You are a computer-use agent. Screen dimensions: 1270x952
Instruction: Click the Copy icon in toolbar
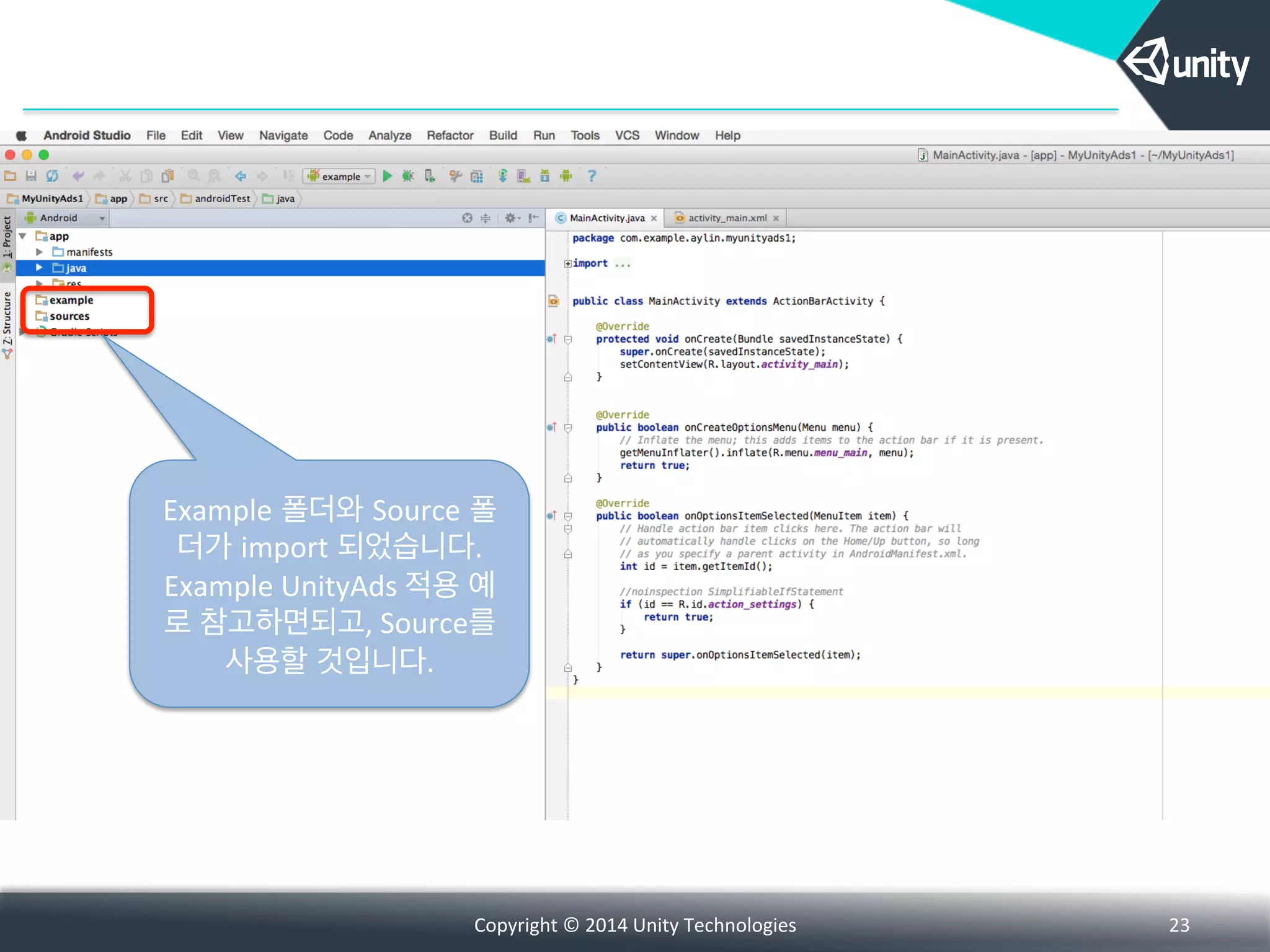point(146,177)
